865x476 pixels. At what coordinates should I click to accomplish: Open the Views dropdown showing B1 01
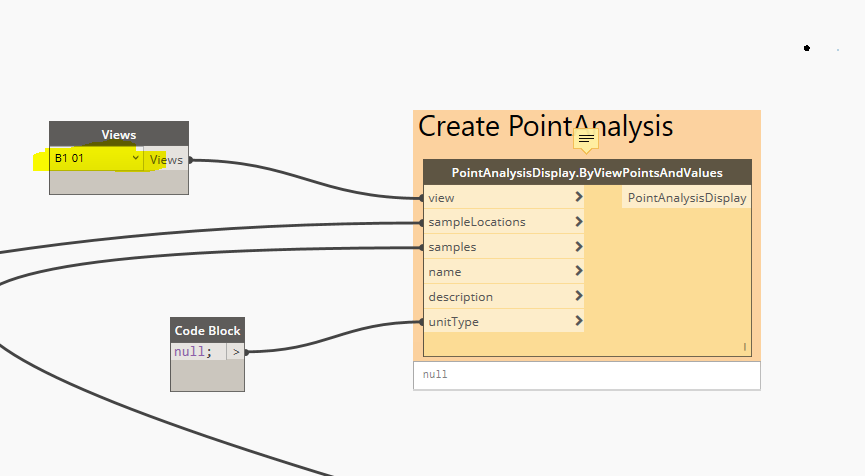point(97,159)
